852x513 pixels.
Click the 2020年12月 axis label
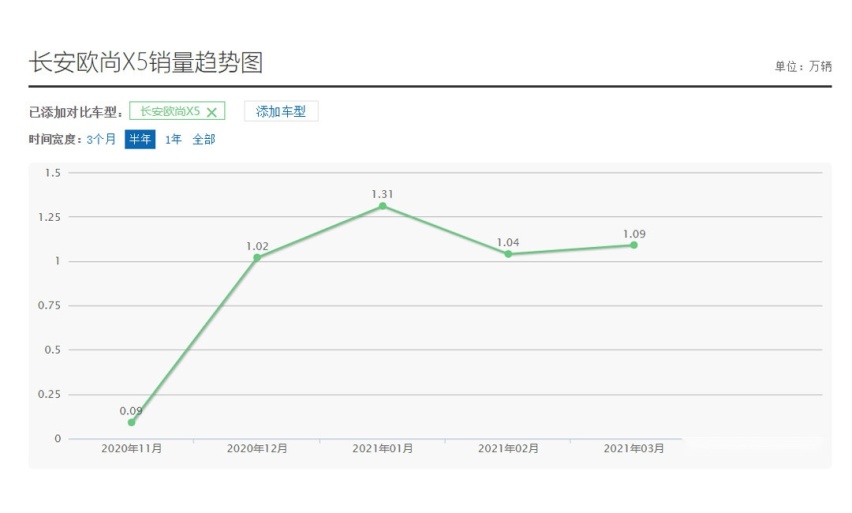tap(257, 448)
